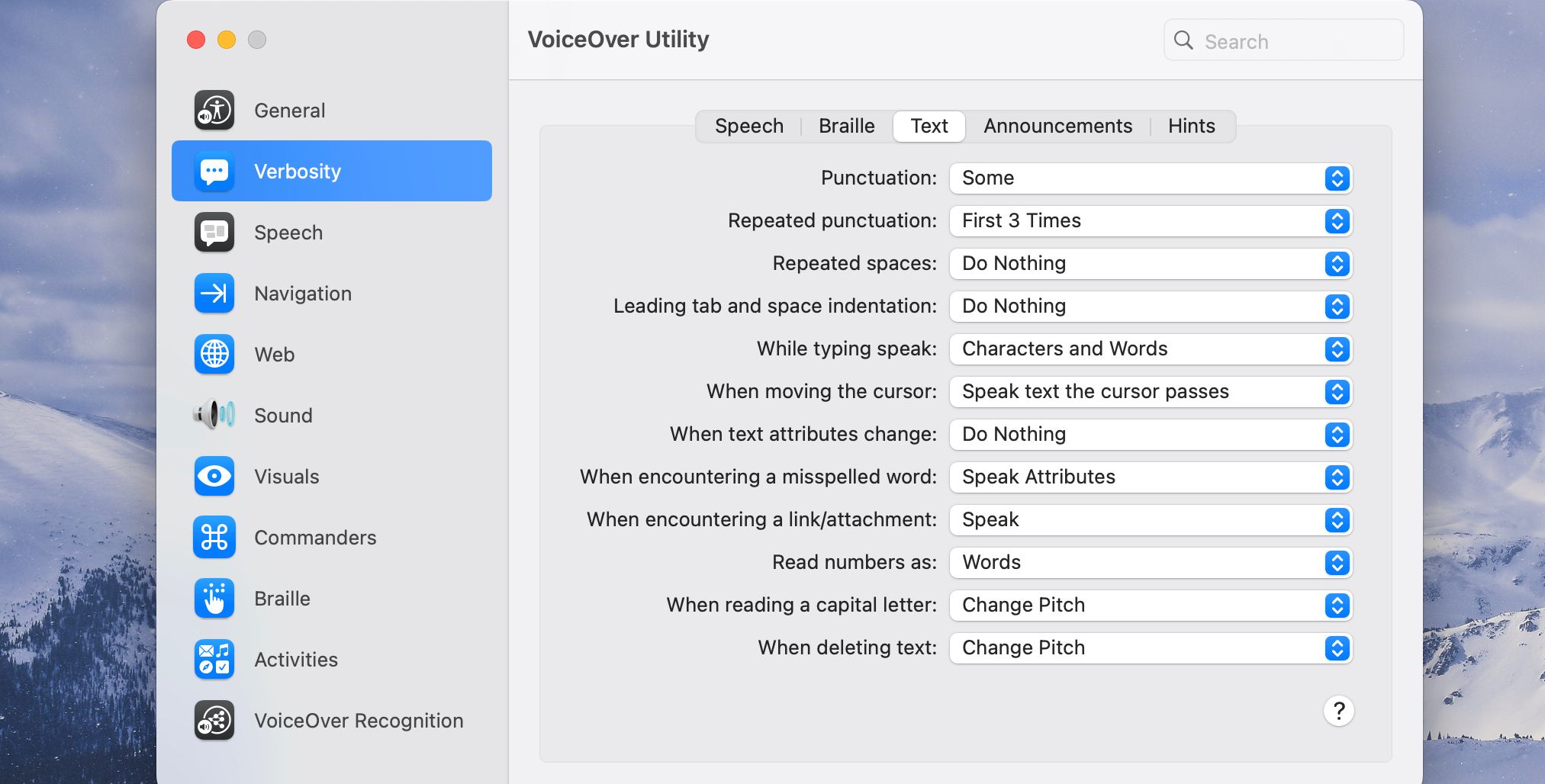Open the When deleting text dropdown
Image resolution: width=1545 pixels, height=784 pixels.
tap(1150, 648)
